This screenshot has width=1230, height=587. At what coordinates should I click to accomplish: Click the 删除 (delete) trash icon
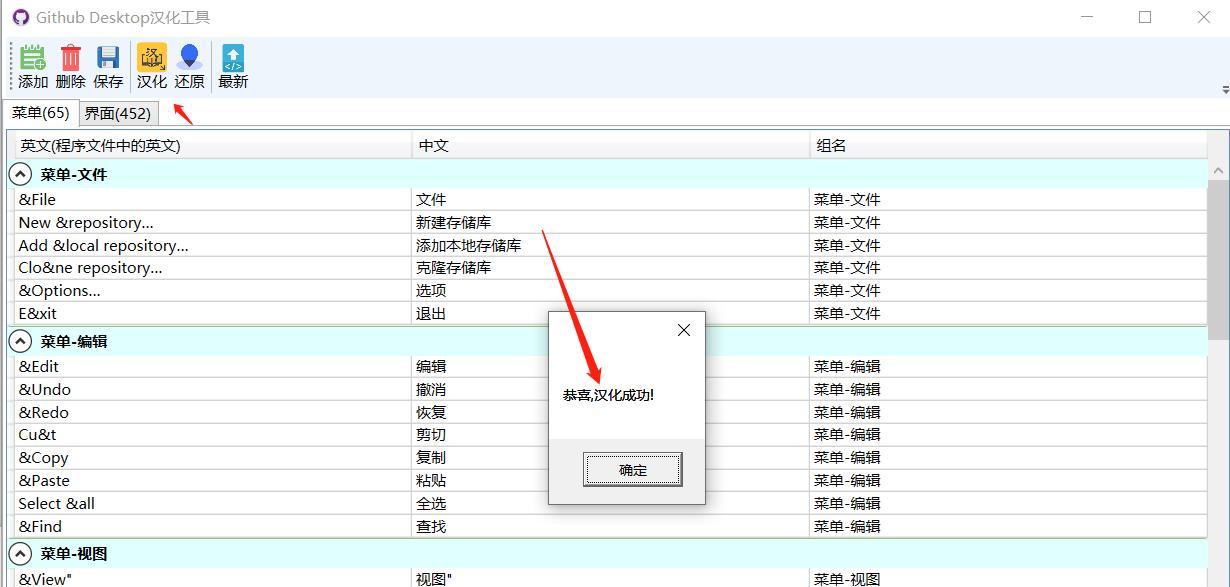point(70,67)
